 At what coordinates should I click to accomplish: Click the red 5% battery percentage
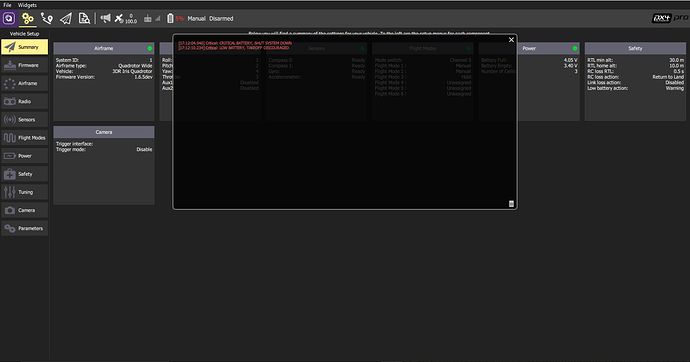coord(180,18)
